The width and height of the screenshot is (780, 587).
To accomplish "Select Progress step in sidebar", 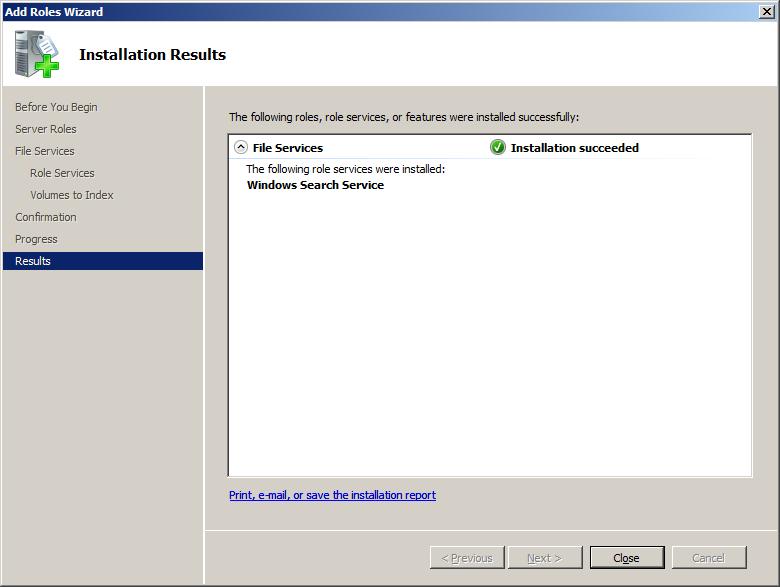I will point(36,239).
